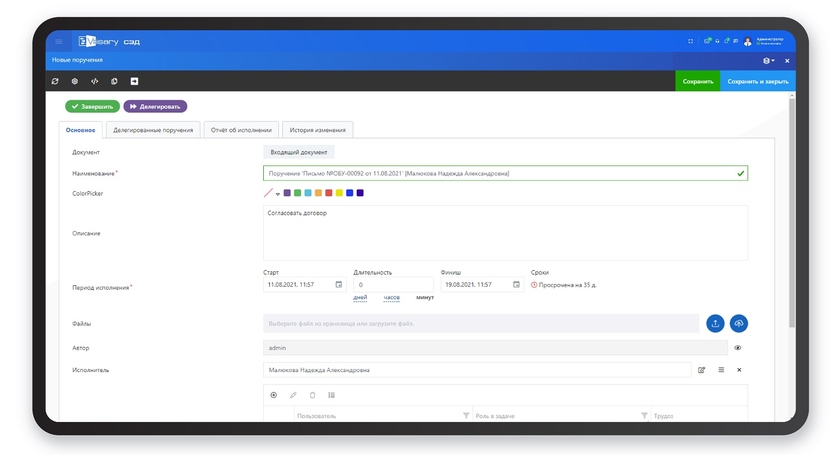Switch duration unit to дней
This screenshot has width=840, height=455.
[x=360, y=297]
